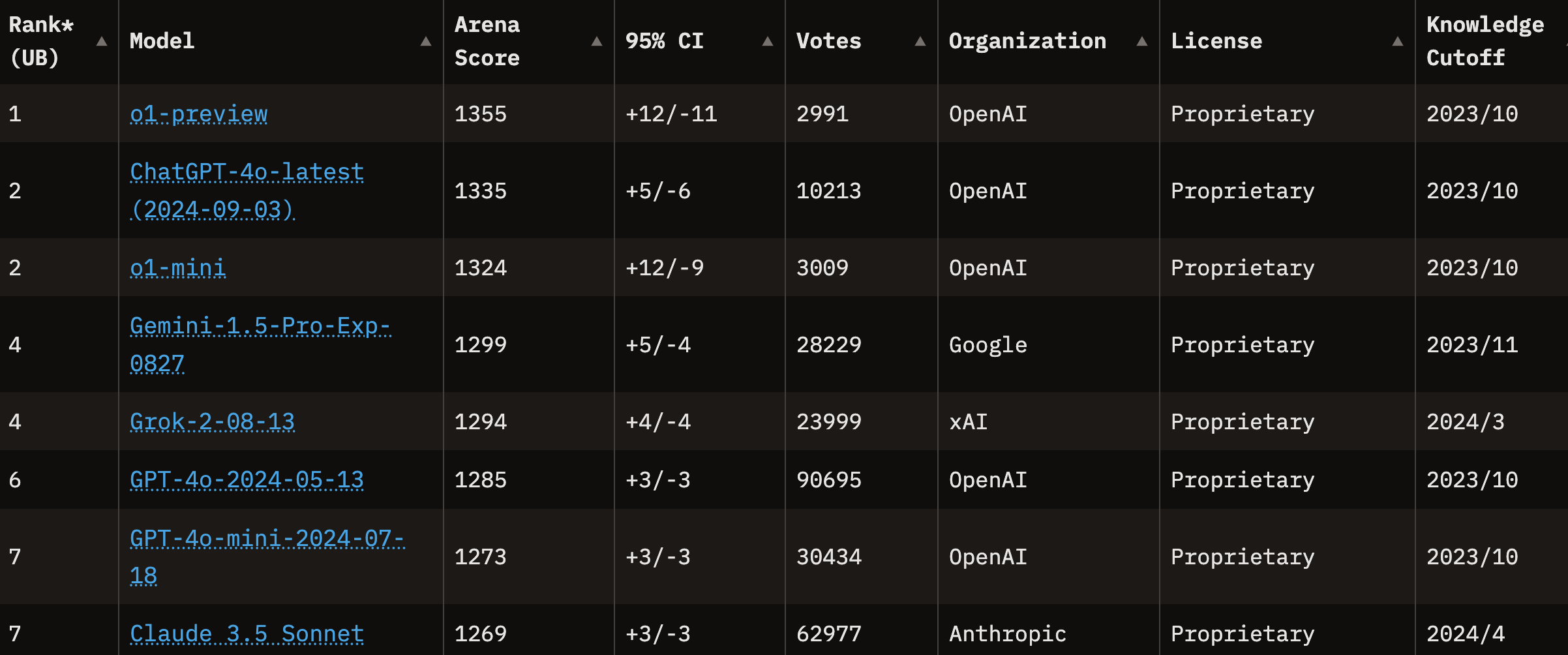Sort by Arena Score arrow icon
1568x655 pixels.
coord(597,41)
